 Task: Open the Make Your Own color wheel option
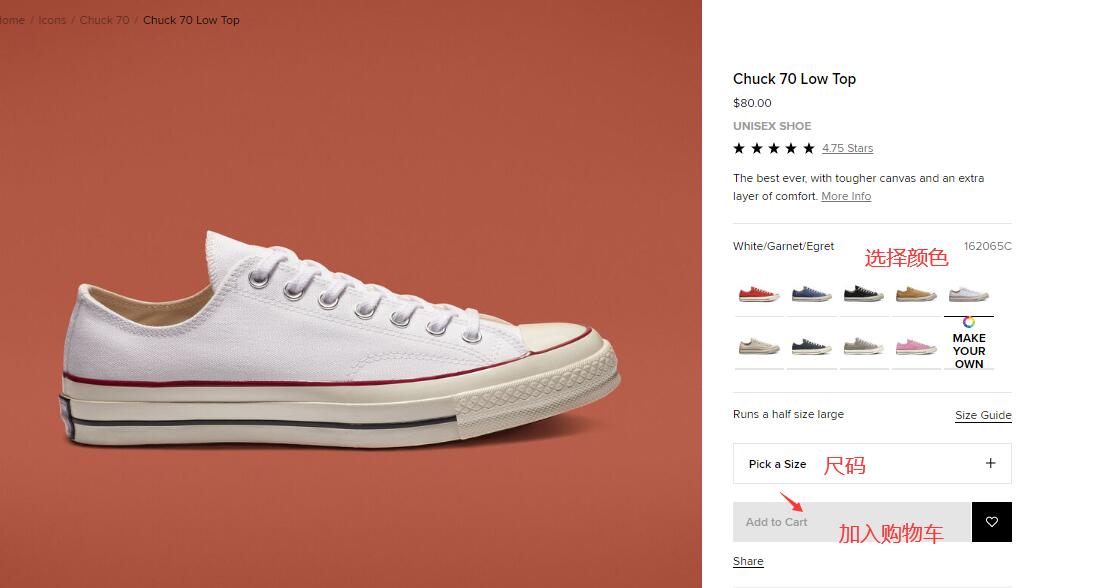point(968,343)
